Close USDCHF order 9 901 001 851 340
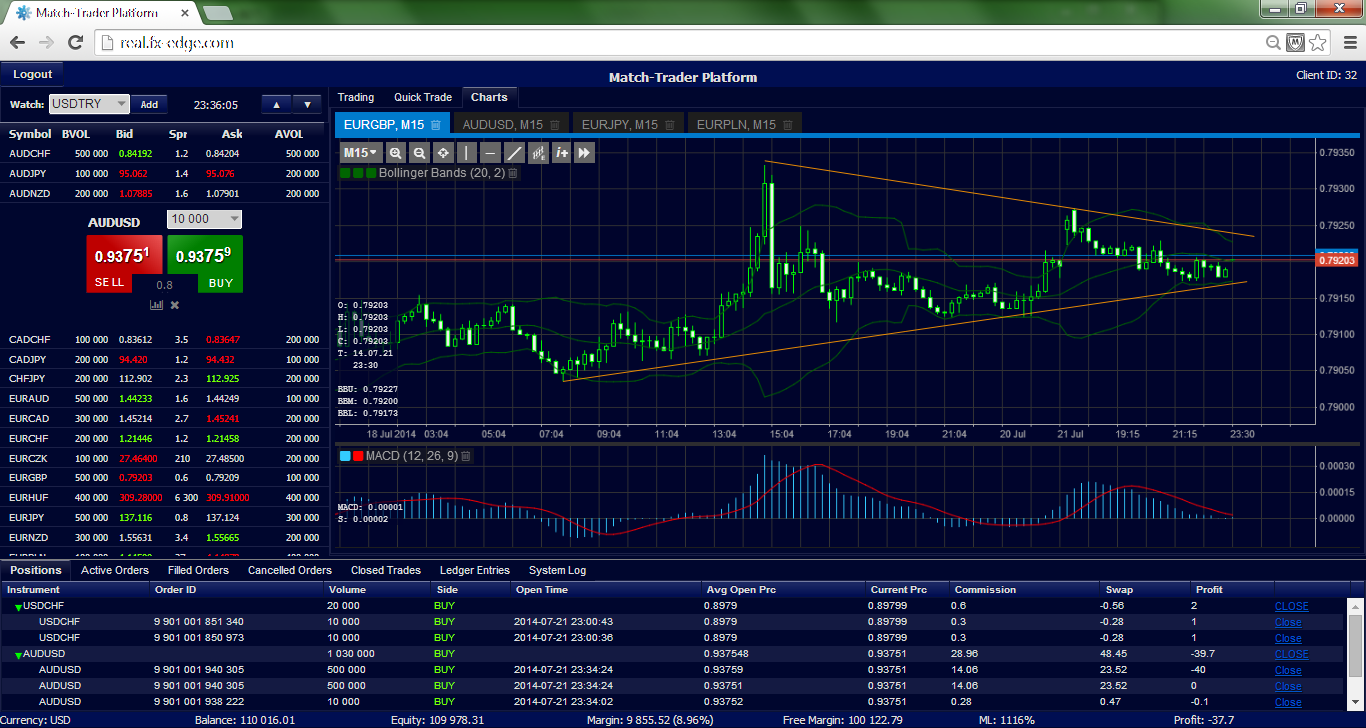This screenshot has height=728, width=1366. coord(1288,622)
